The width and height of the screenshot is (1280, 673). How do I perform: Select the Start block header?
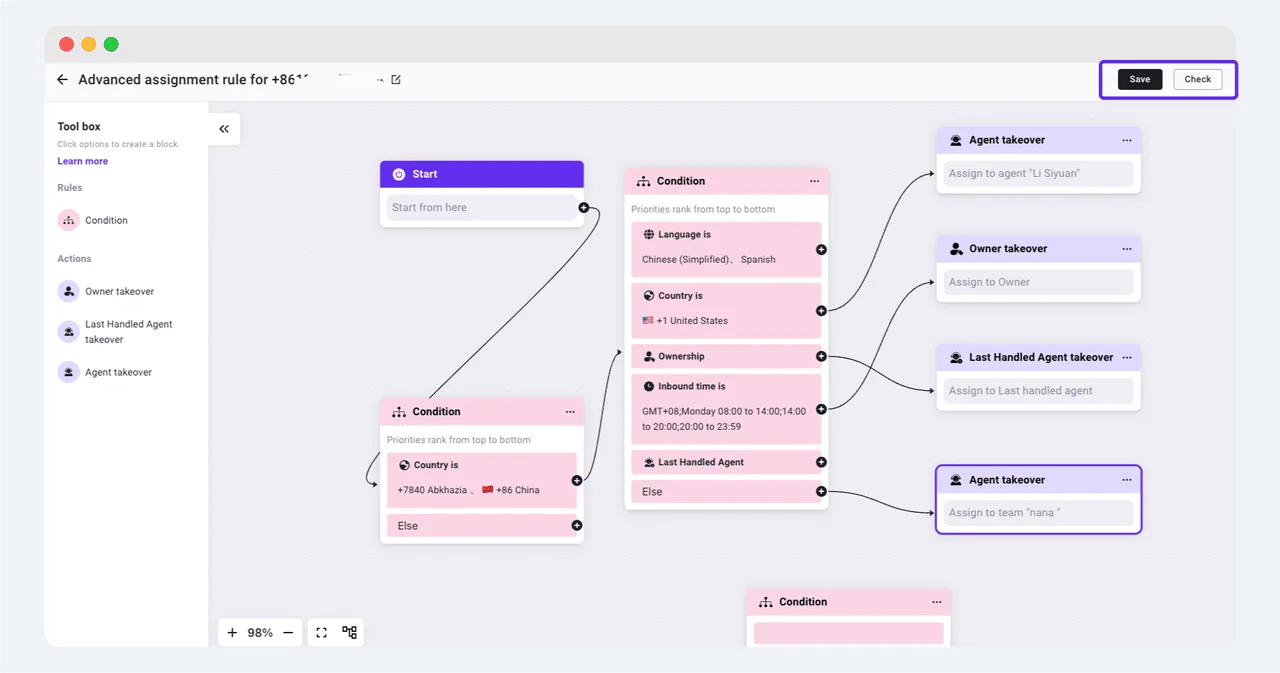482,174
